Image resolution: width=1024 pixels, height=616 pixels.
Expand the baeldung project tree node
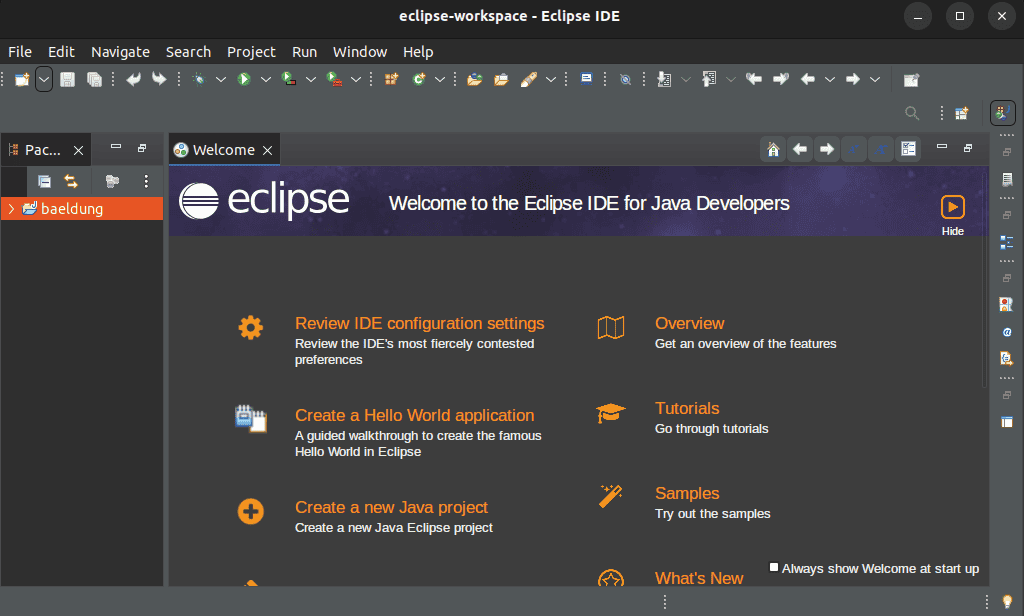11,209
